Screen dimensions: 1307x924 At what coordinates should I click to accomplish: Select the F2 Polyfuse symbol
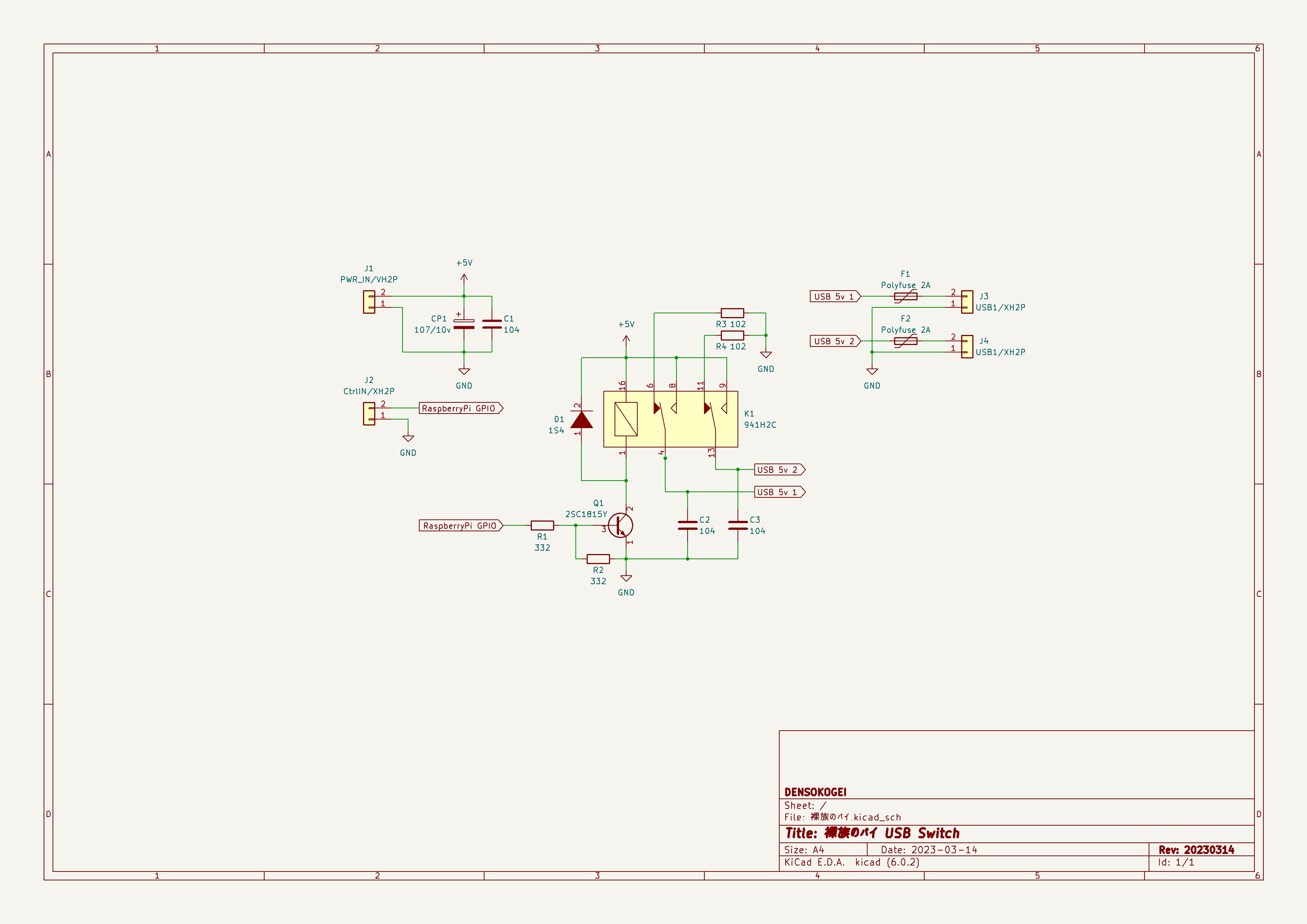coord(906,341)
